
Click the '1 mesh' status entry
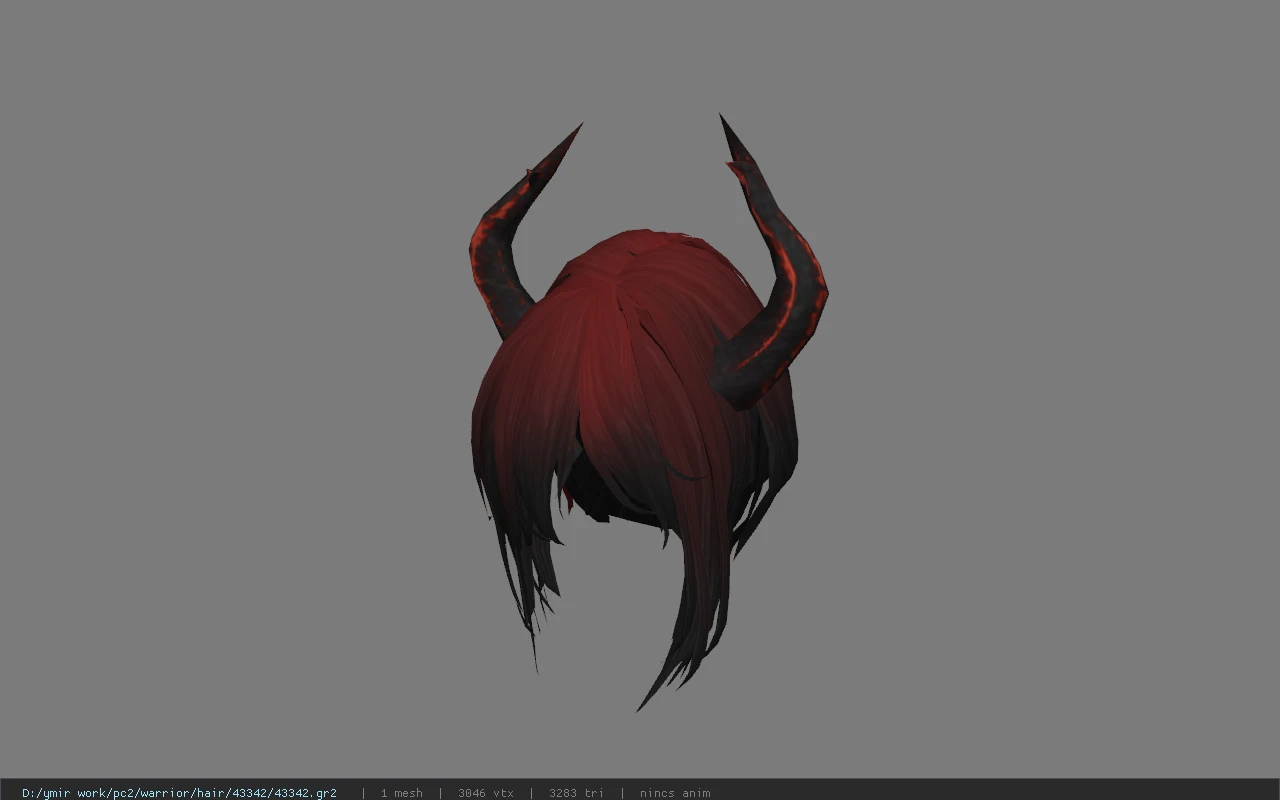tap(401, 793)
